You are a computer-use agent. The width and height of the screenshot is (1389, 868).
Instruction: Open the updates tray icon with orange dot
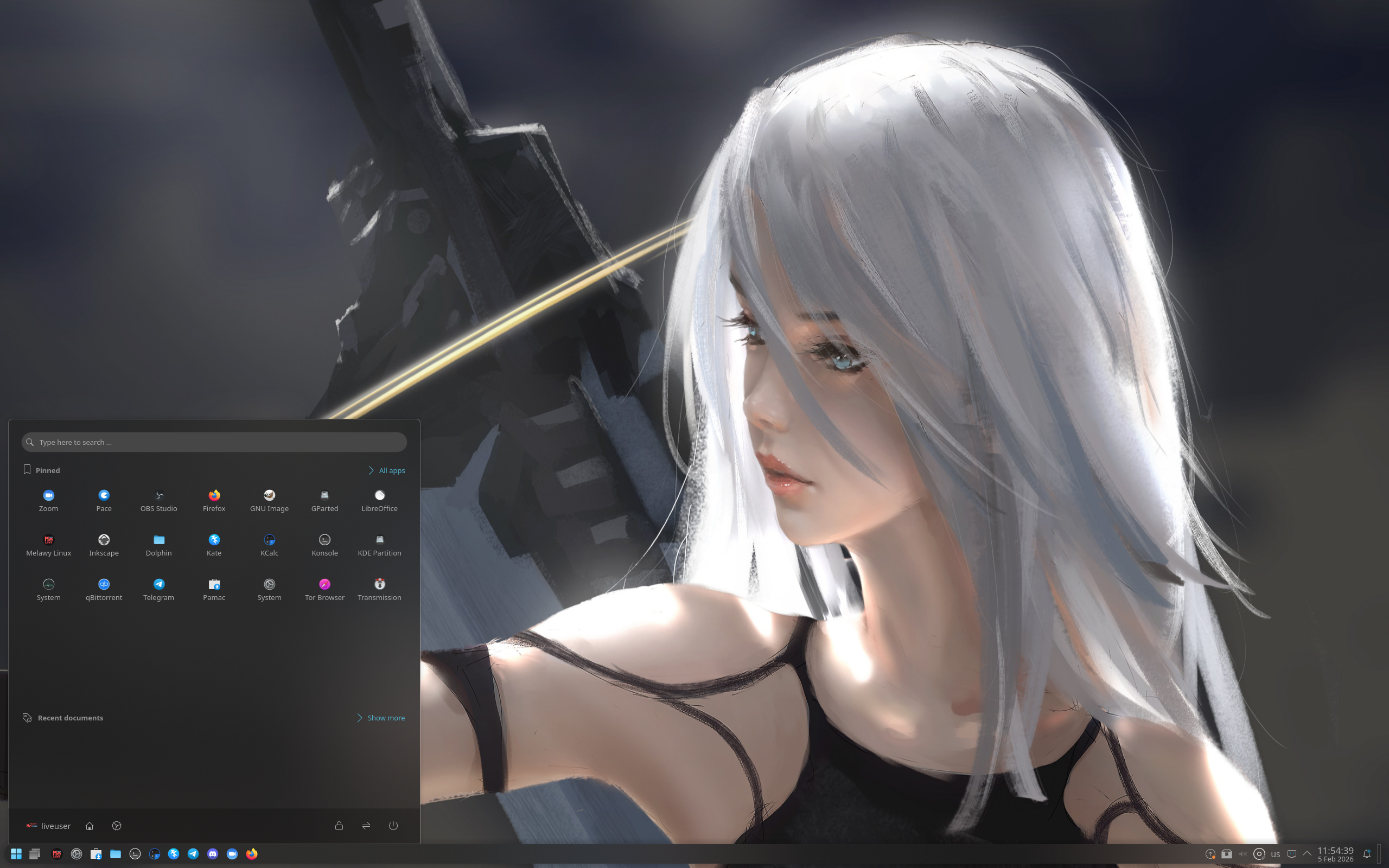point(1210,854)
